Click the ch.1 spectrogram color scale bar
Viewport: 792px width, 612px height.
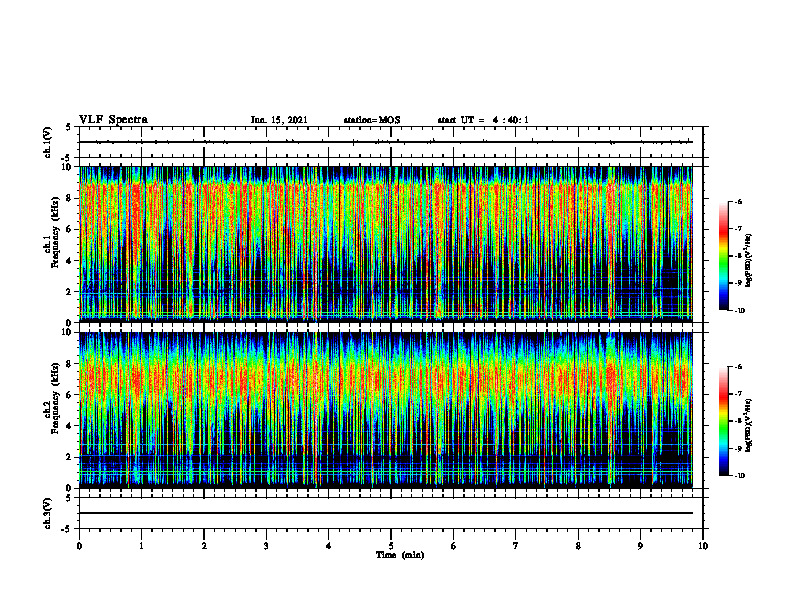[723, 256]
